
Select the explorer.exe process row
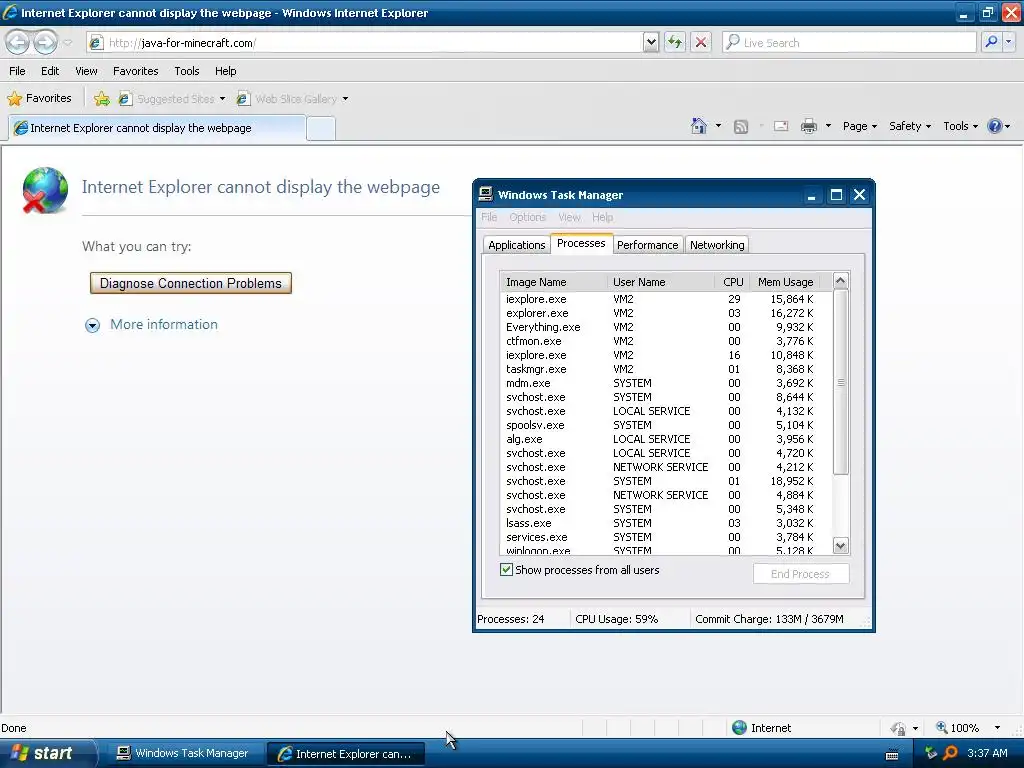[665, 313]
